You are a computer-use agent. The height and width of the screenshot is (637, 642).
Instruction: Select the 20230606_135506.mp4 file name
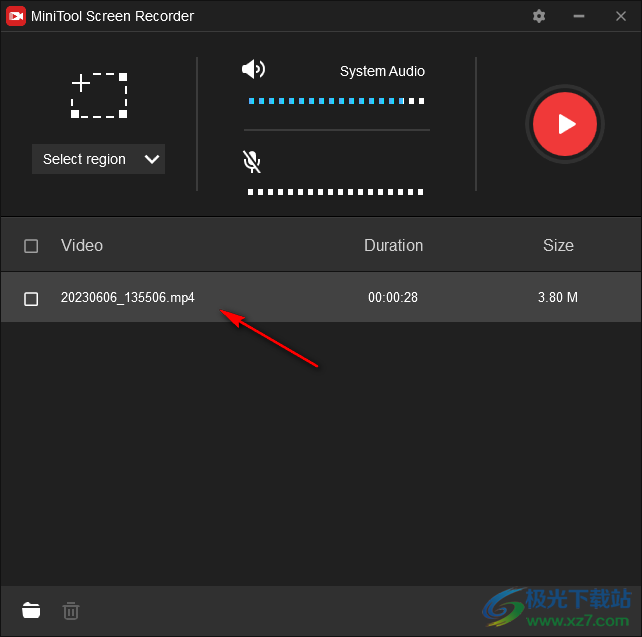coord(127,298)
